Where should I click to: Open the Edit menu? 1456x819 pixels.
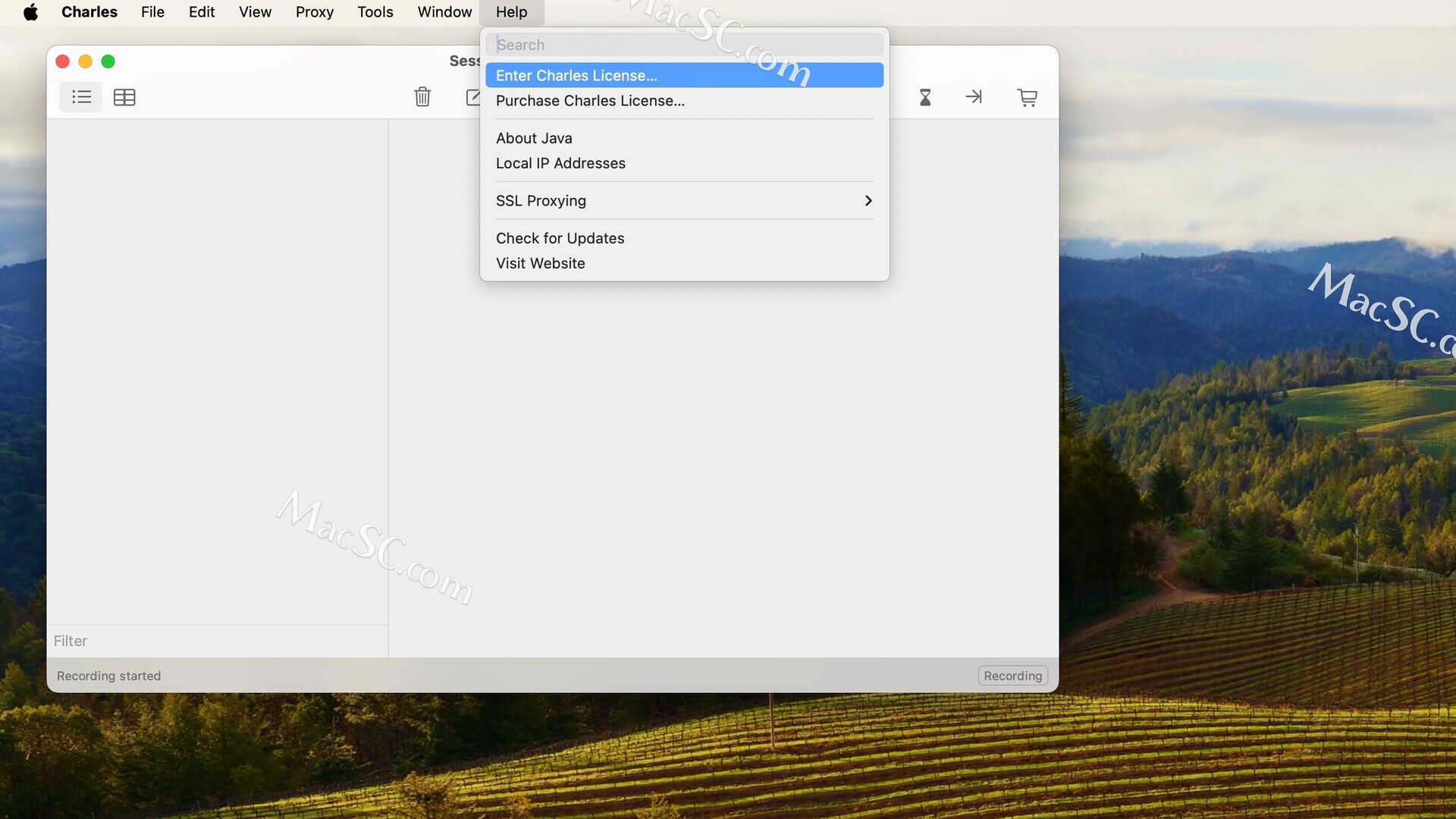click(202, 12)
